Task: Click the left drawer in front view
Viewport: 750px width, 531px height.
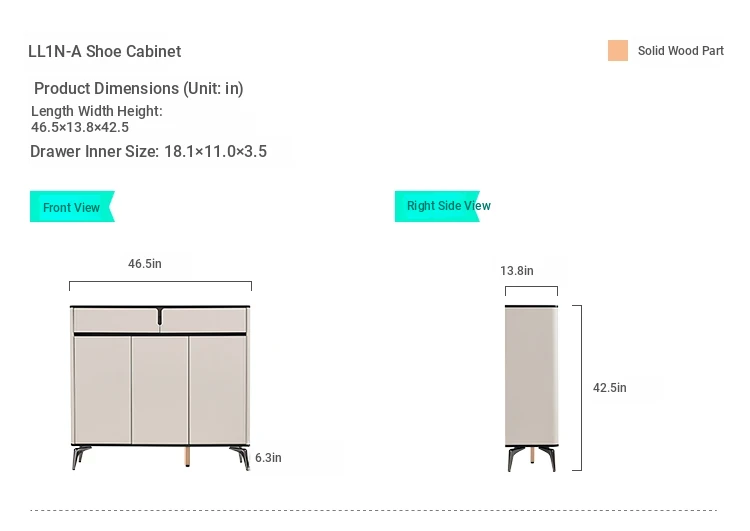Action: (x=116, y=320)
